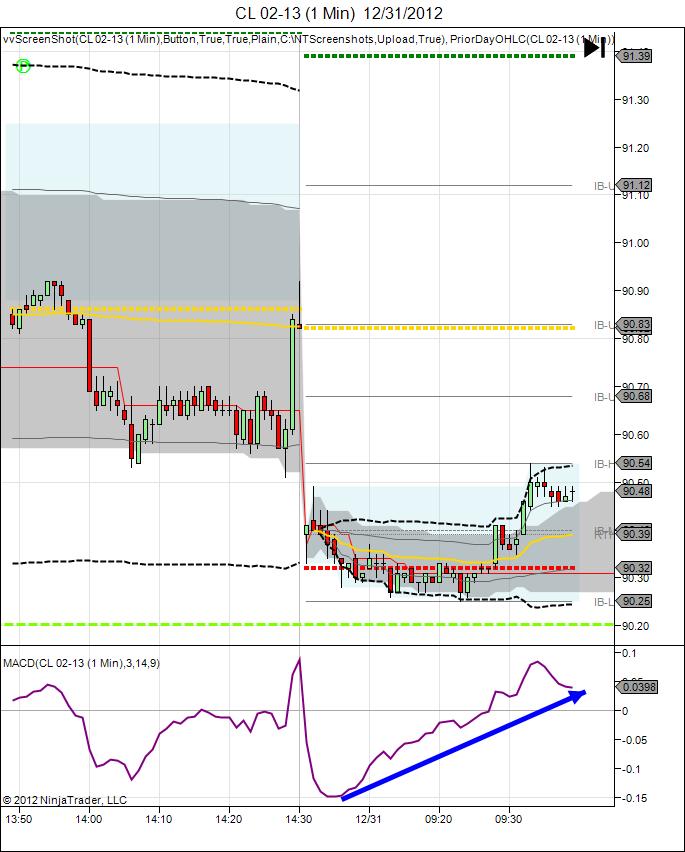Click the -0.1 MACD axis label
685x852 pixels.
coord(630,769)
